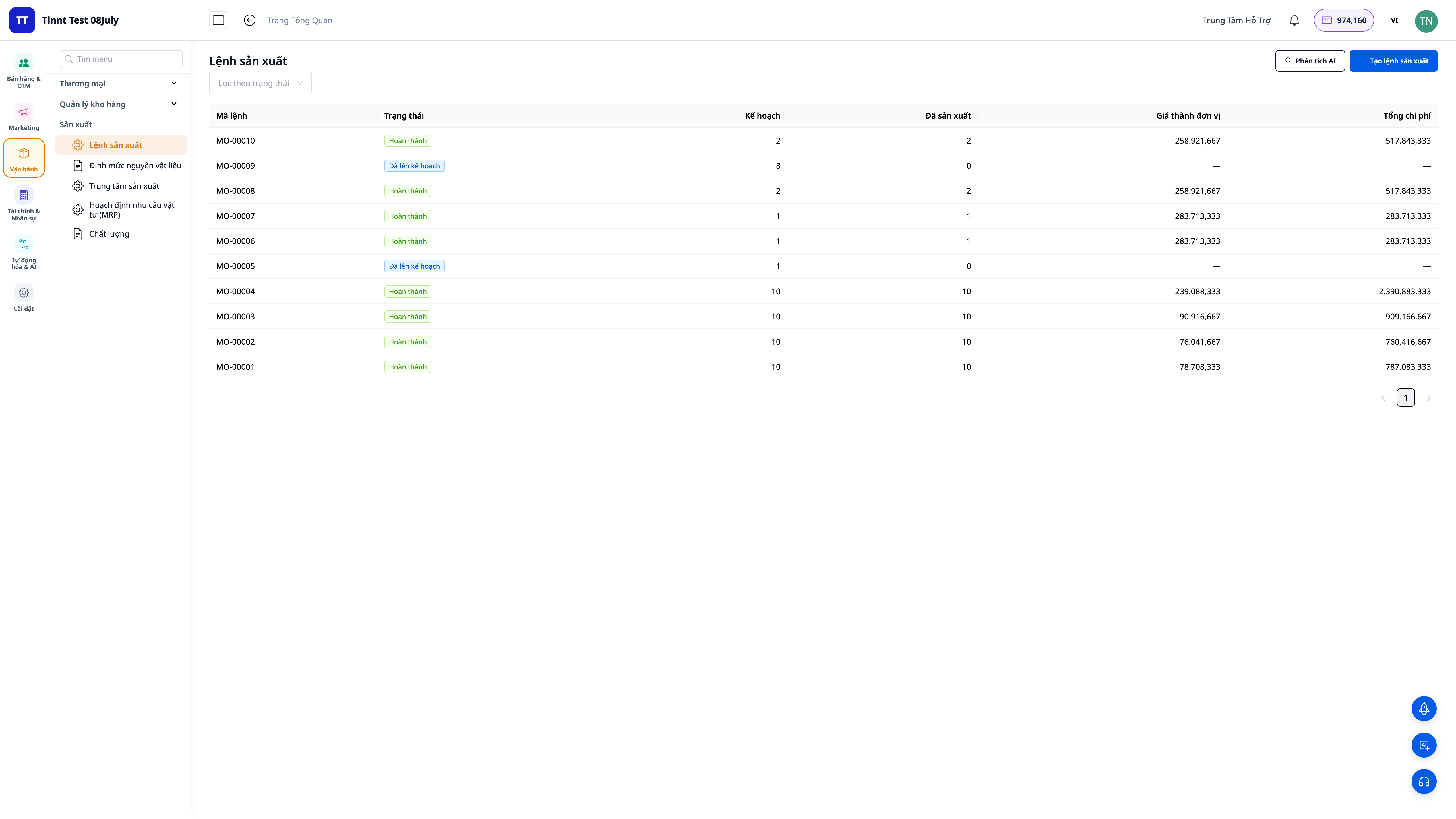
Task: Select the Vận hành module icon
Action: tap(24, 158)
